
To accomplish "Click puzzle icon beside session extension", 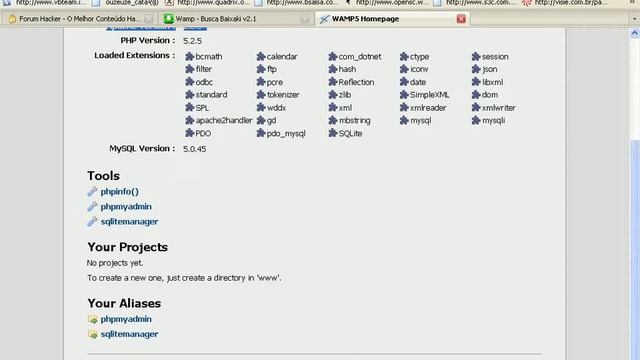I will [x=476, y=56].
